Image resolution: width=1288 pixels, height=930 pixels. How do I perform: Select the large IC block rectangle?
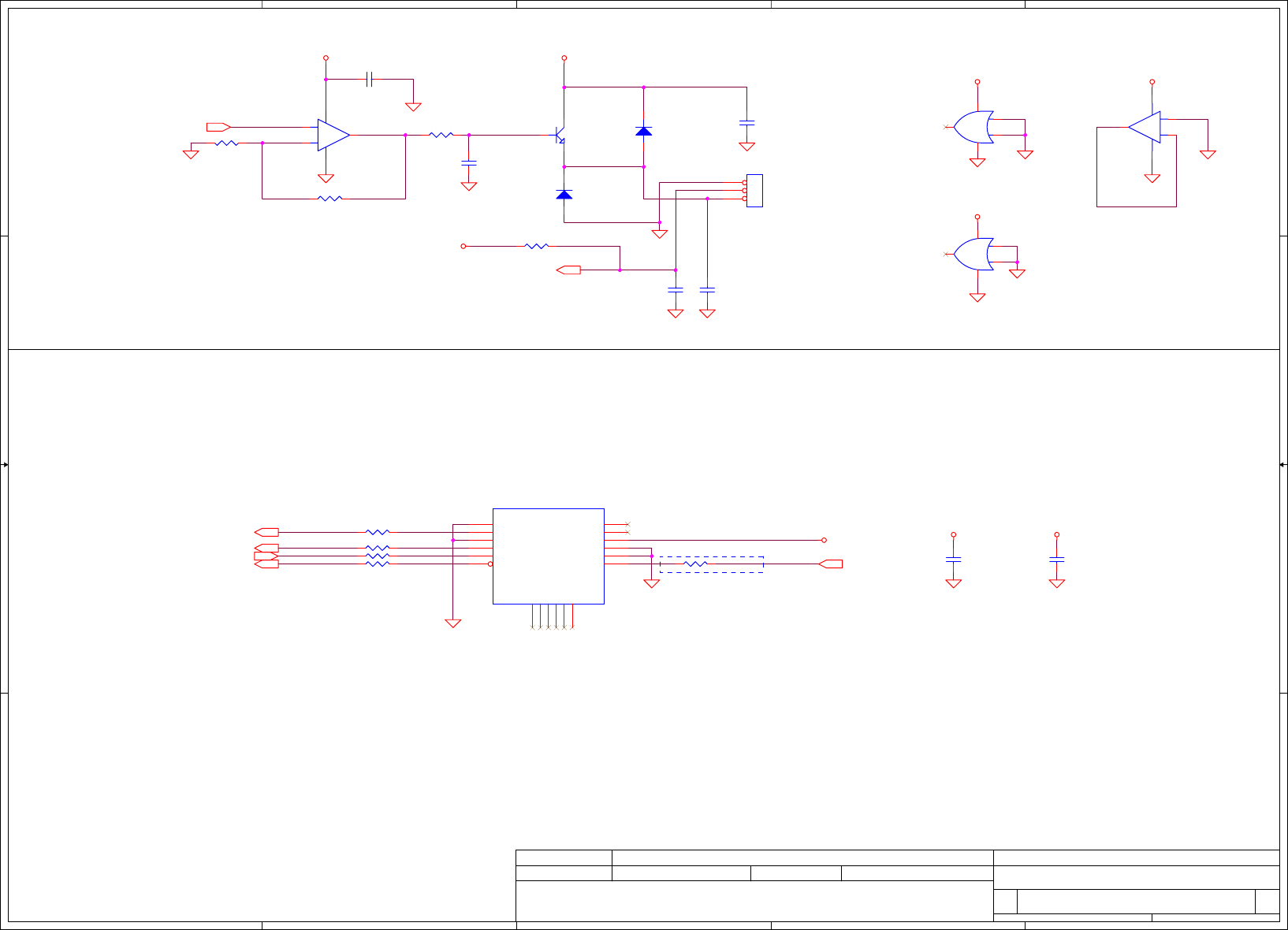(x=549, y=556)
